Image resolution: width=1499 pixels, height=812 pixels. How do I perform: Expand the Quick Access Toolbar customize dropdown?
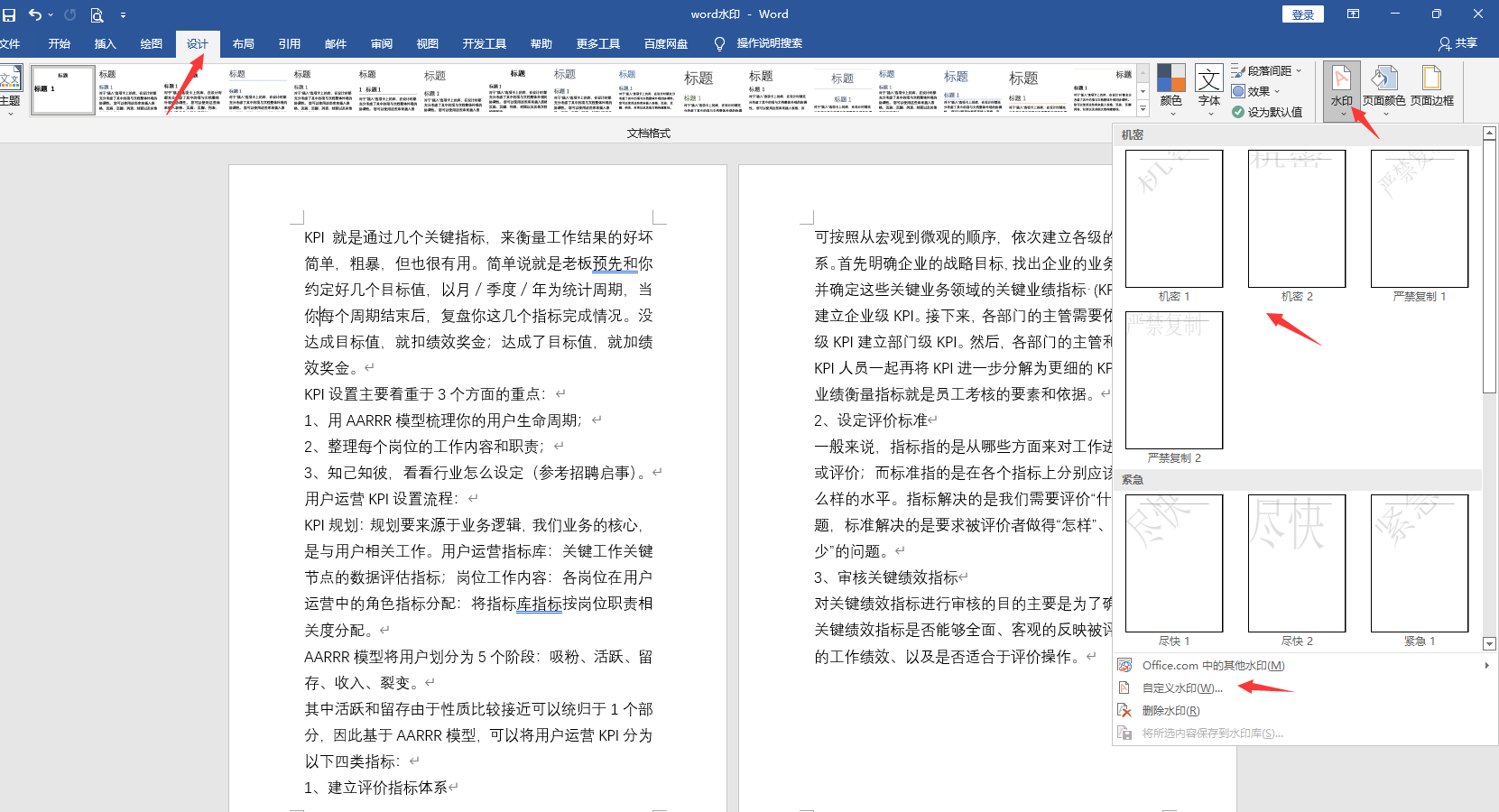tap(124, 14)
